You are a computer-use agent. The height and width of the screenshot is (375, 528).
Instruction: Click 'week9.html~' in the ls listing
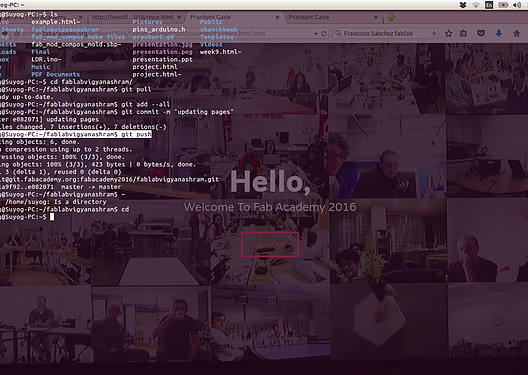click(x=220, y=52)
